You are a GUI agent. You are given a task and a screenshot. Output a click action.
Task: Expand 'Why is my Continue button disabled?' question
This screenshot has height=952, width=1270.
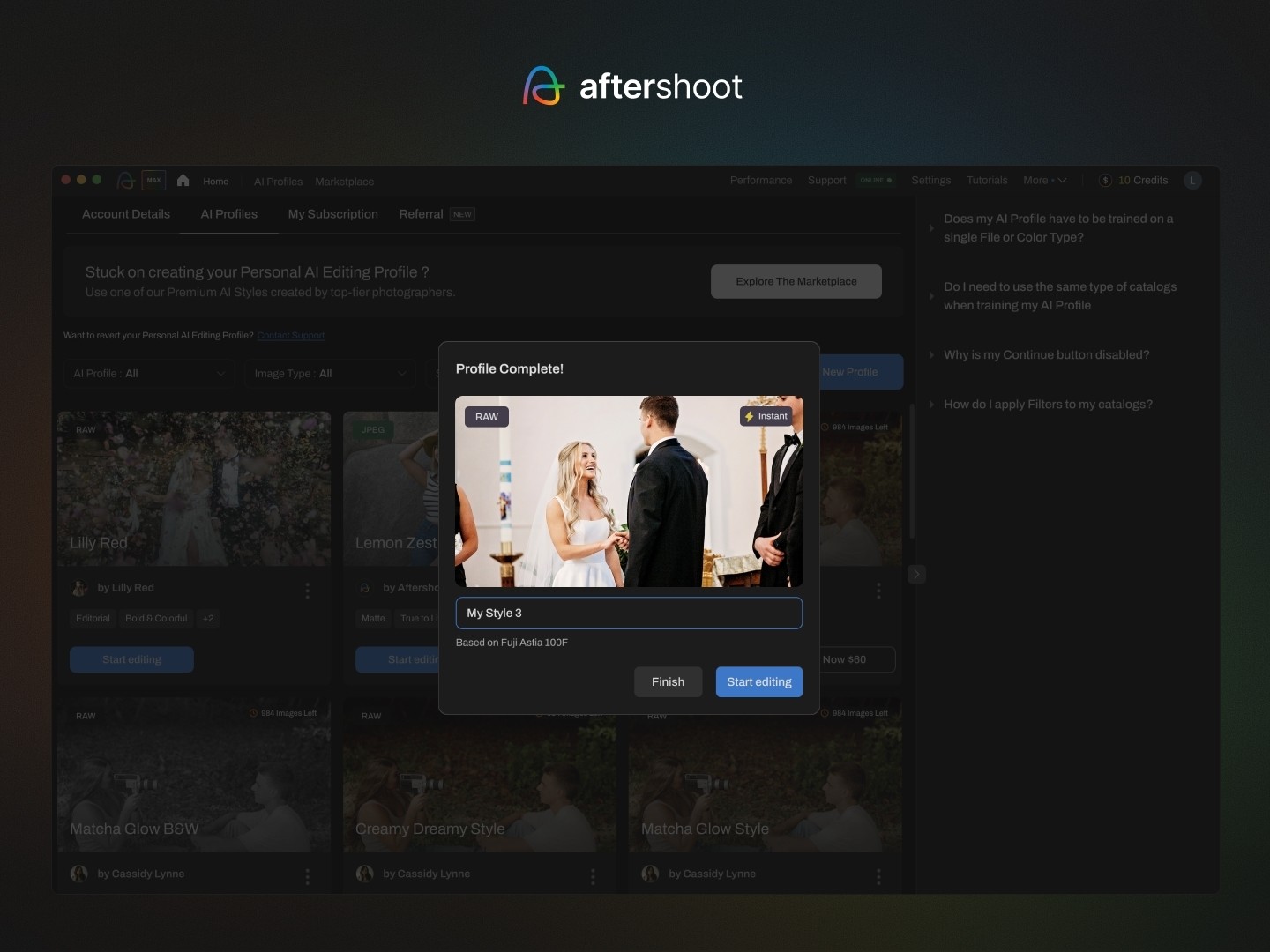point(1046,355)
